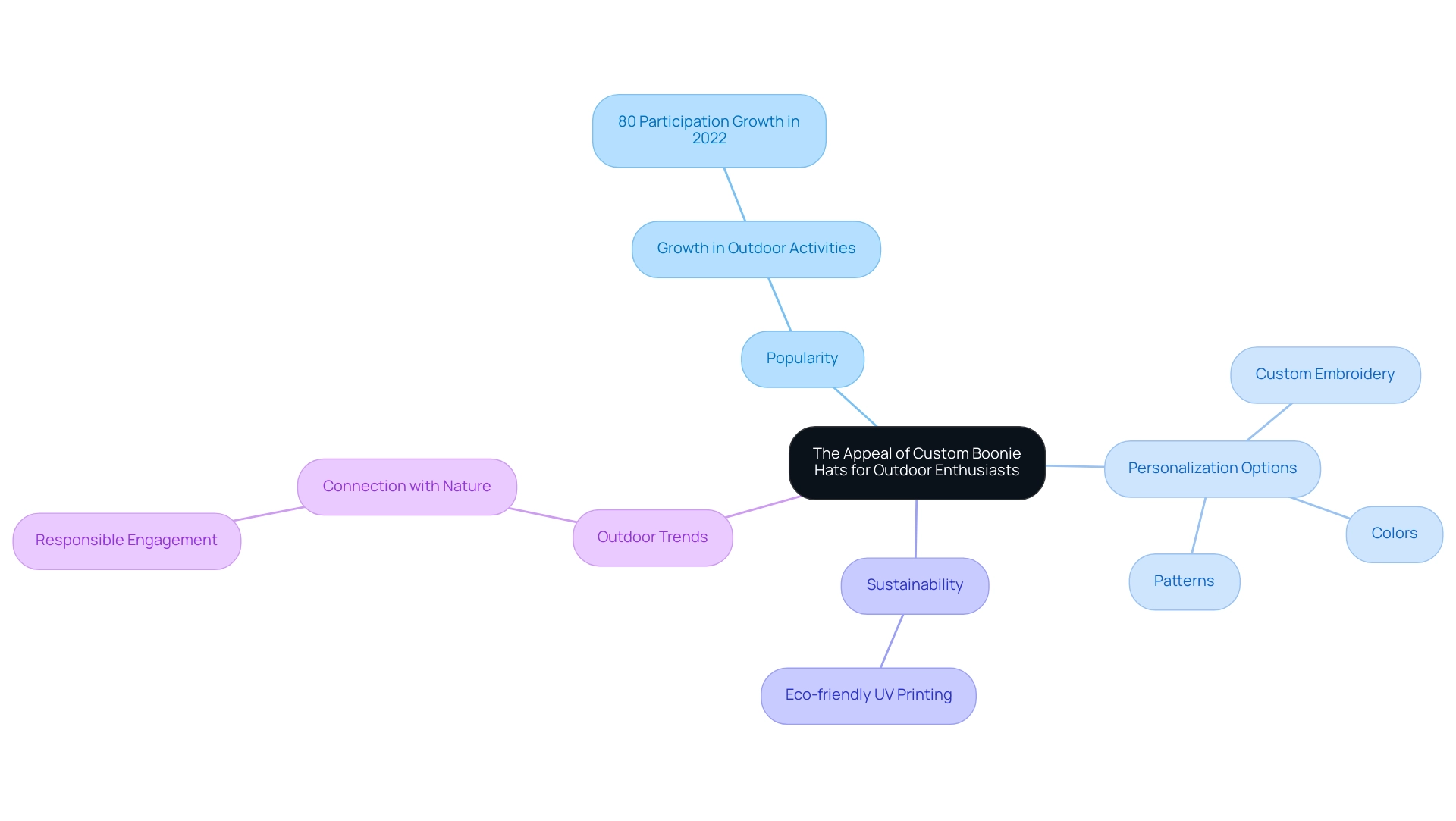The image size is (1456, 821).
Task: Select the 'Sustainability' node
Action: (x=912, y=584)
